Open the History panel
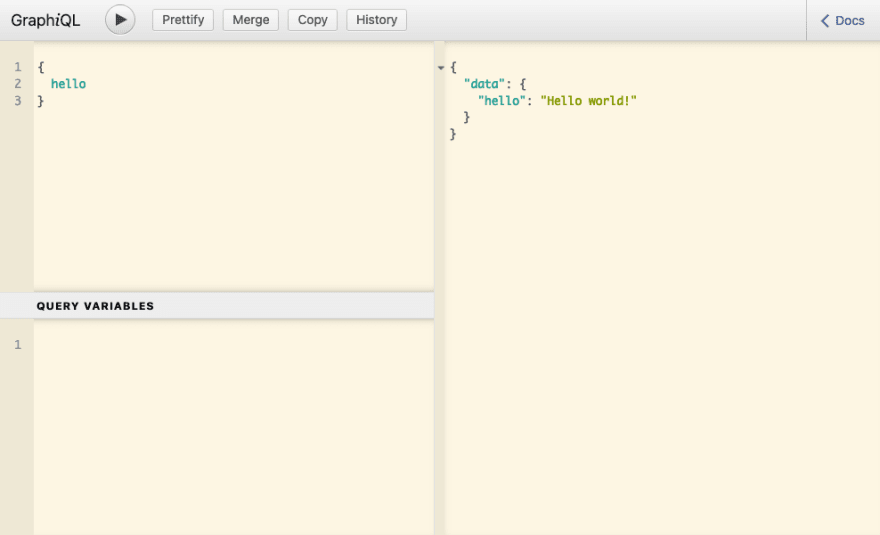The height and width of the screenshot is (535, 880). [377, 20]
